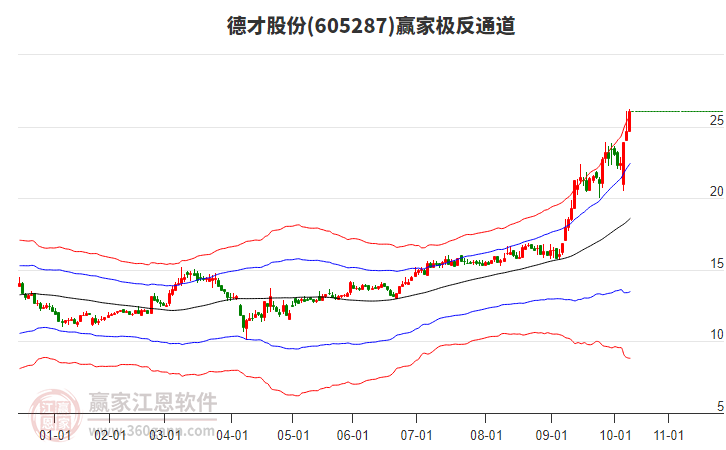
Task: Click the latest red candlestick at the peak
Action: coord(629,121)
